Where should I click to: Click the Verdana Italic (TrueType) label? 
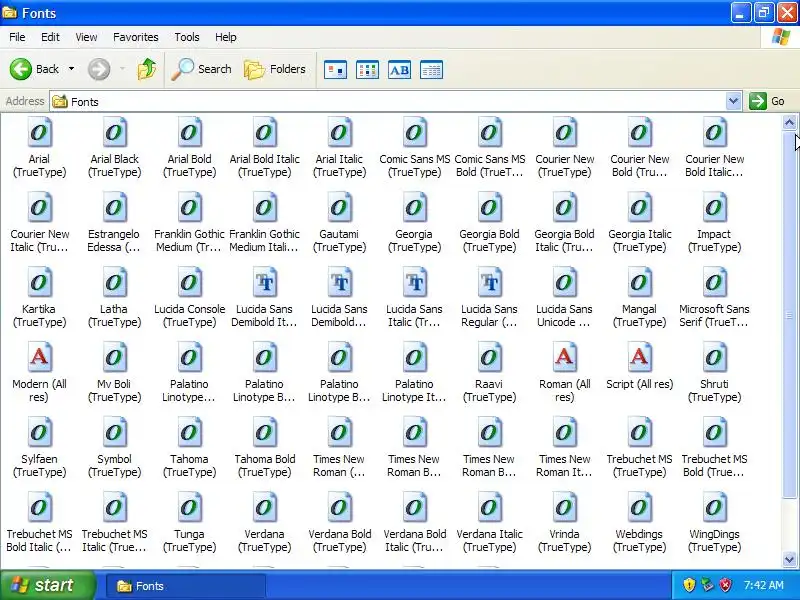(x=489, y=540)
